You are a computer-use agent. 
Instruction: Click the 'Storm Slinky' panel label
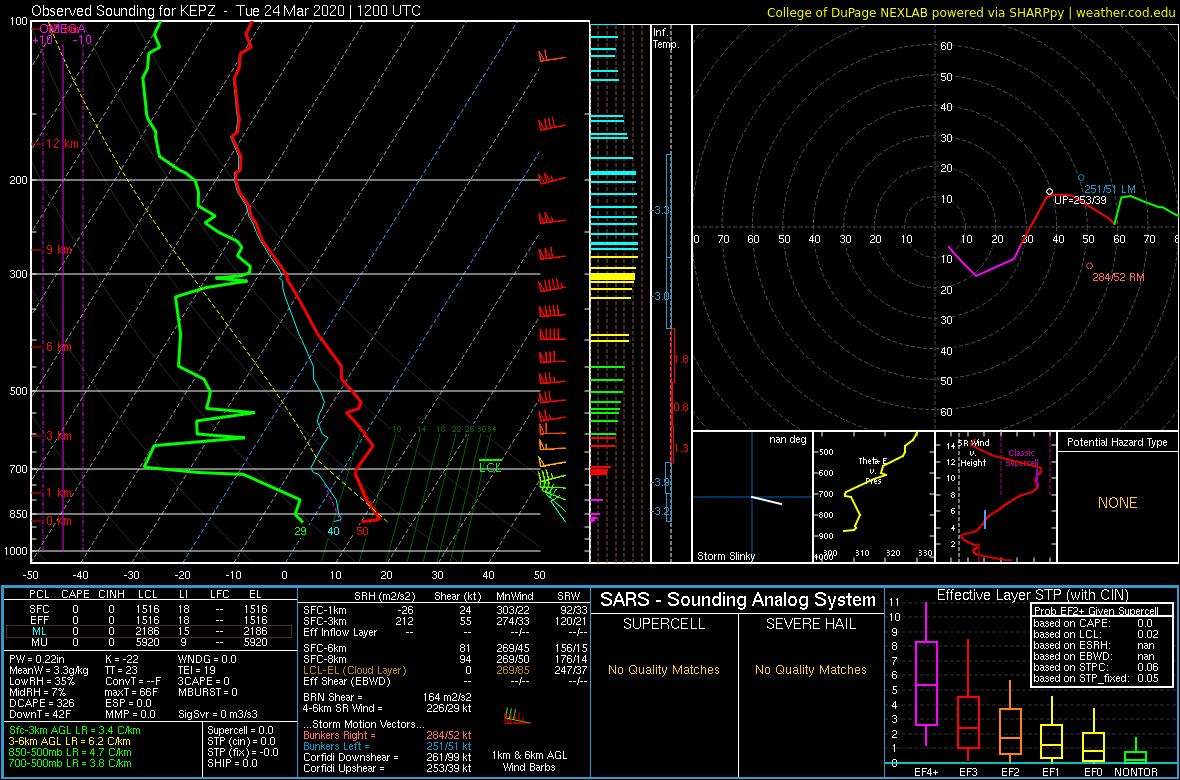[x=725, y=556]
